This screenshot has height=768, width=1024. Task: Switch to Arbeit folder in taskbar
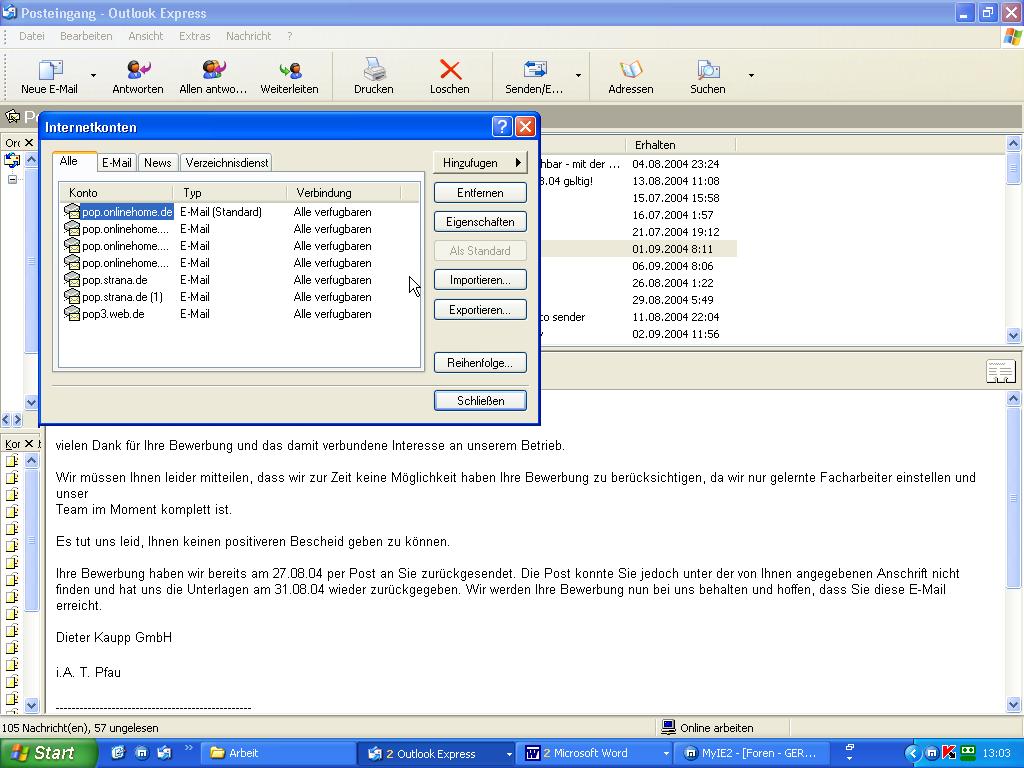coord(278,754)
